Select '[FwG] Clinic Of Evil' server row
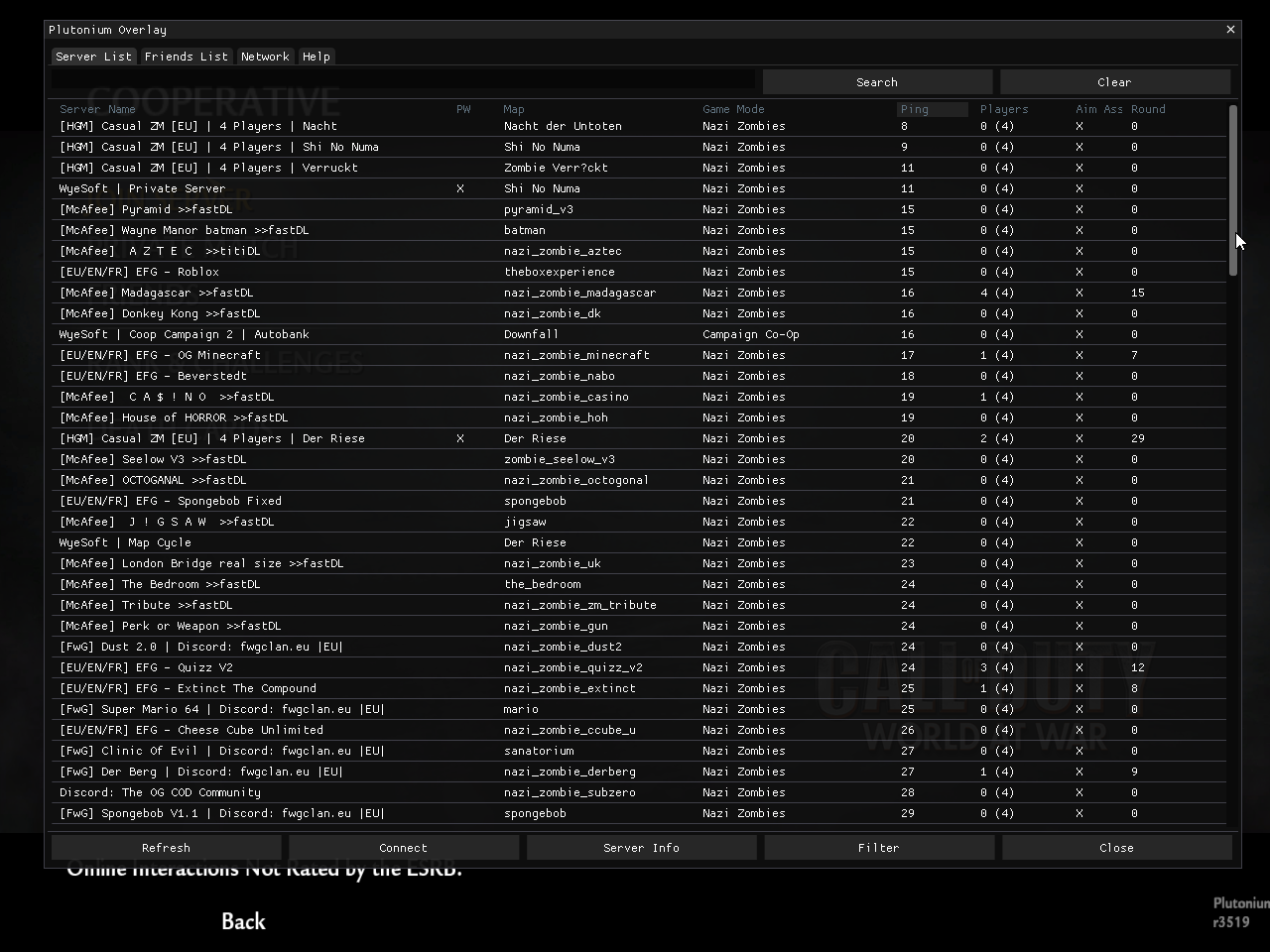The height and width of the screenshot is (952, 1270). (639, 751)
